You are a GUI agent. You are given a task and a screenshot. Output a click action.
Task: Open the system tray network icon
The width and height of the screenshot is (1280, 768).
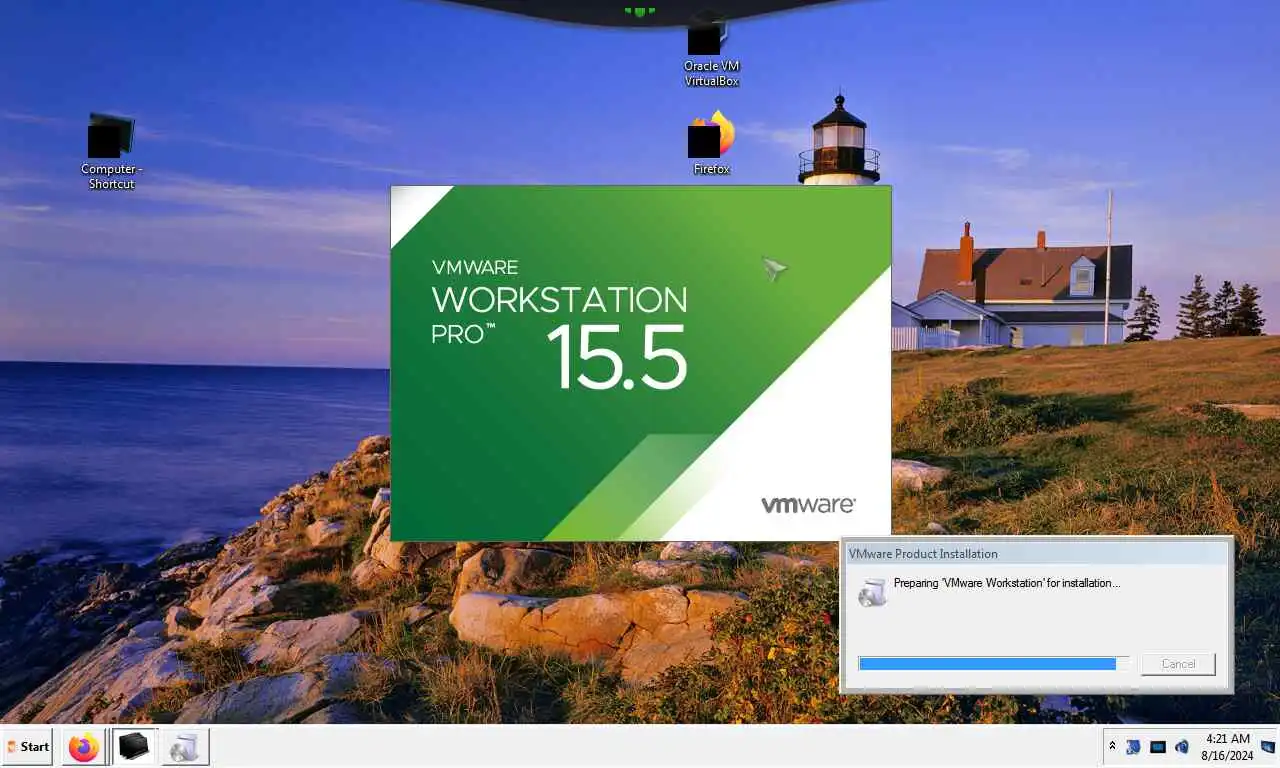pyautogui.click(x=1133, y=747)
